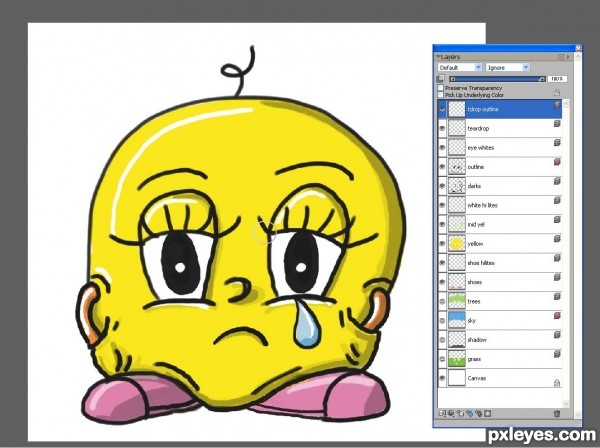This screenshot has width=600, height=448.
Task: Toggle visibility of white hi lites layer
Action: 442,205
